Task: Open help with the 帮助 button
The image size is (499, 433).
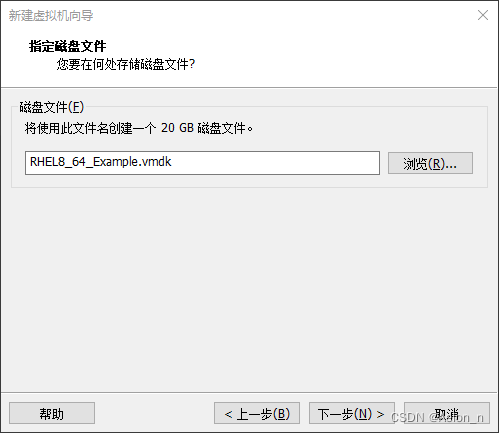Action: point(52,413)
